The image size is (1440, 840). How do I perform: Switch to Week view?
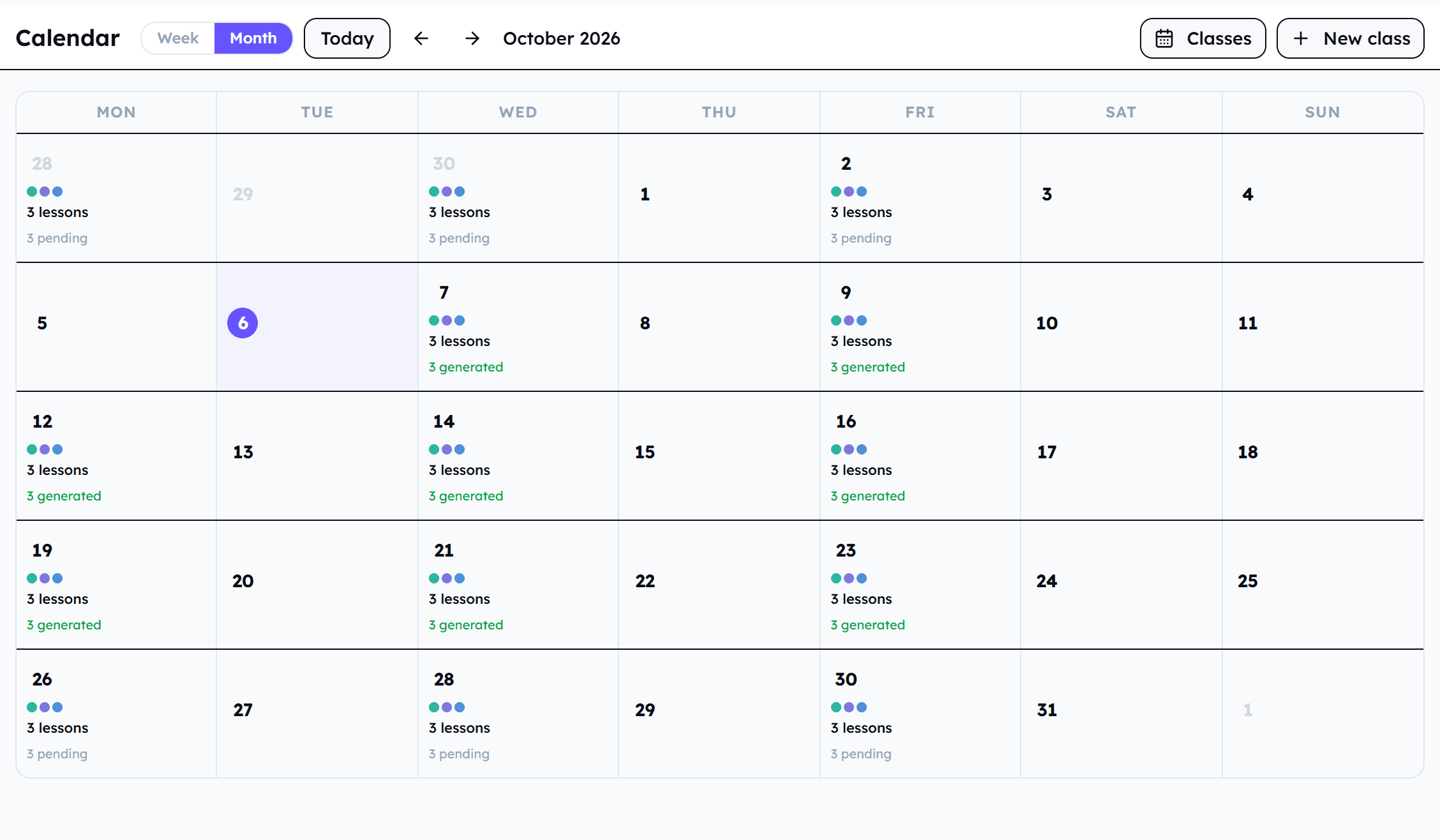[x=178, y=38]
